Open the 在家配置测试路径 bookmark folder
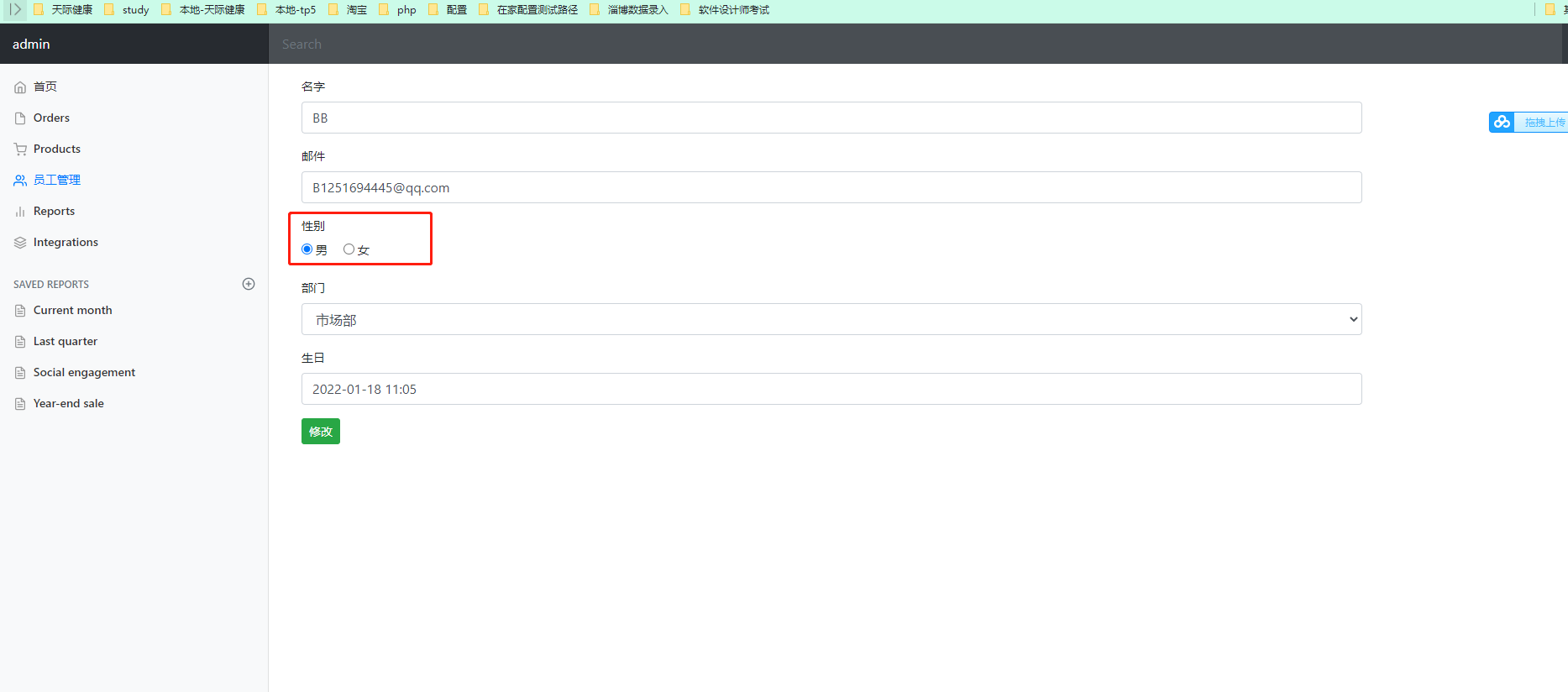The height and width of the screenshot is (692, 1568). [x=527, y=10]
